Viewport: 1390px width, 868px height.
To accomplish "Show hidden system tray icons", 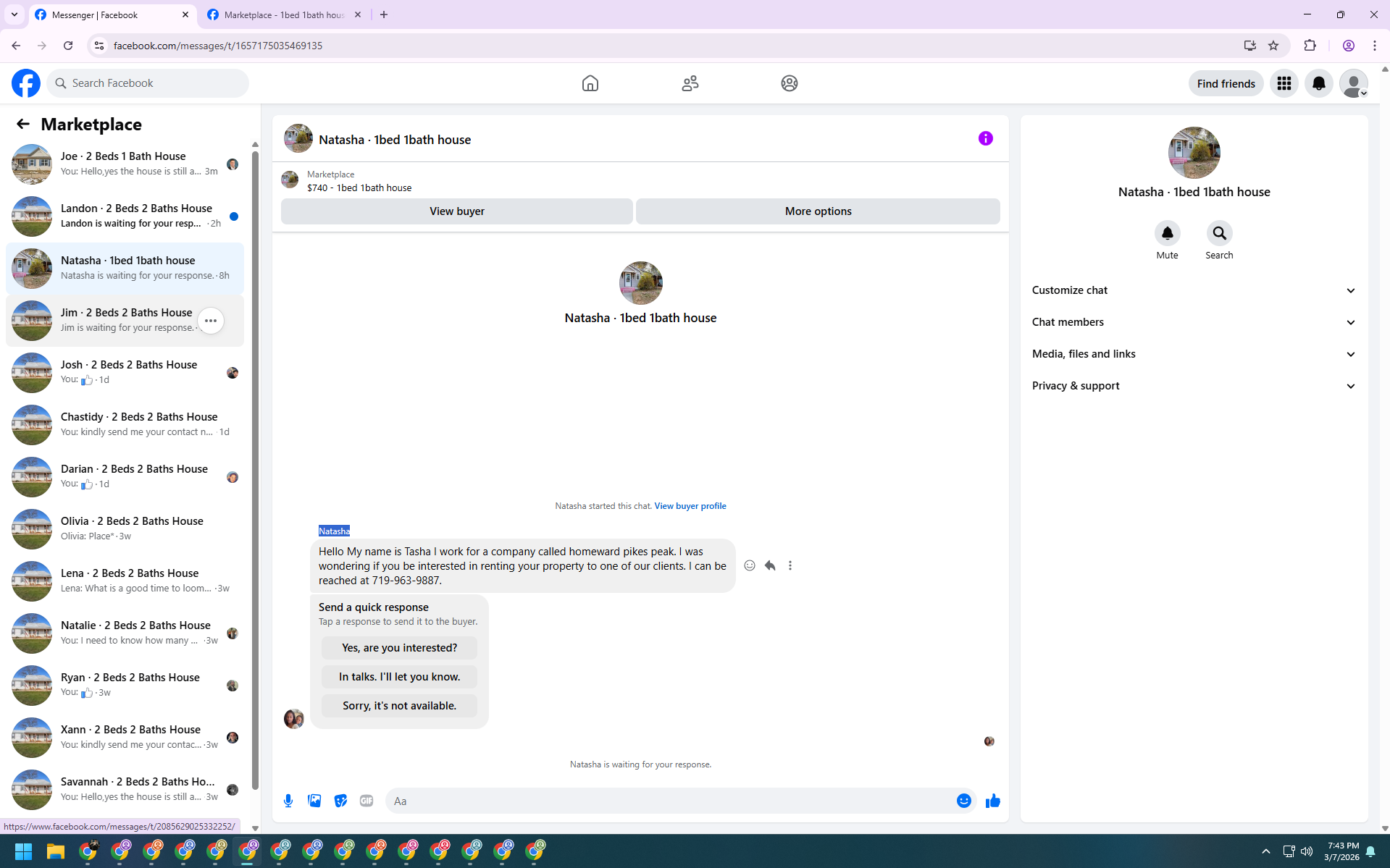I will (x=1266, y=851).
